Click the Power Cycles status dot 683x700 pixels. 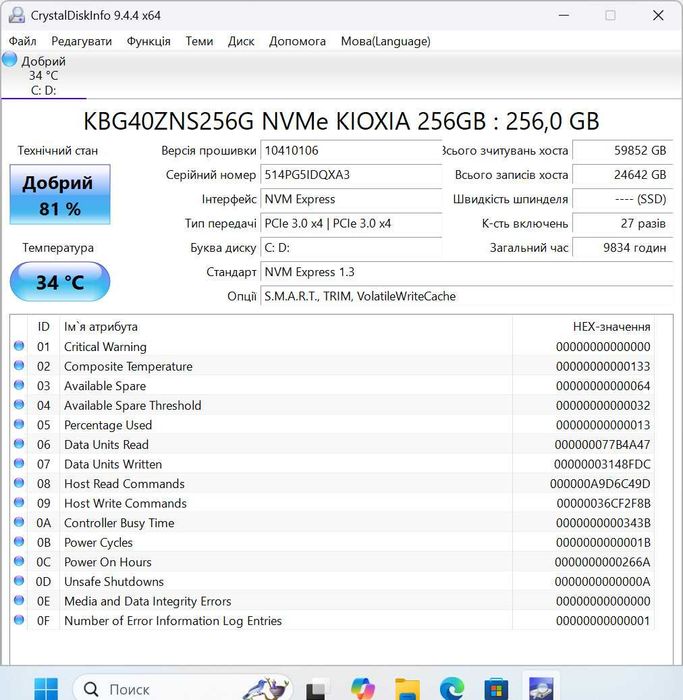pyautogui.click(x=19, y=542)
